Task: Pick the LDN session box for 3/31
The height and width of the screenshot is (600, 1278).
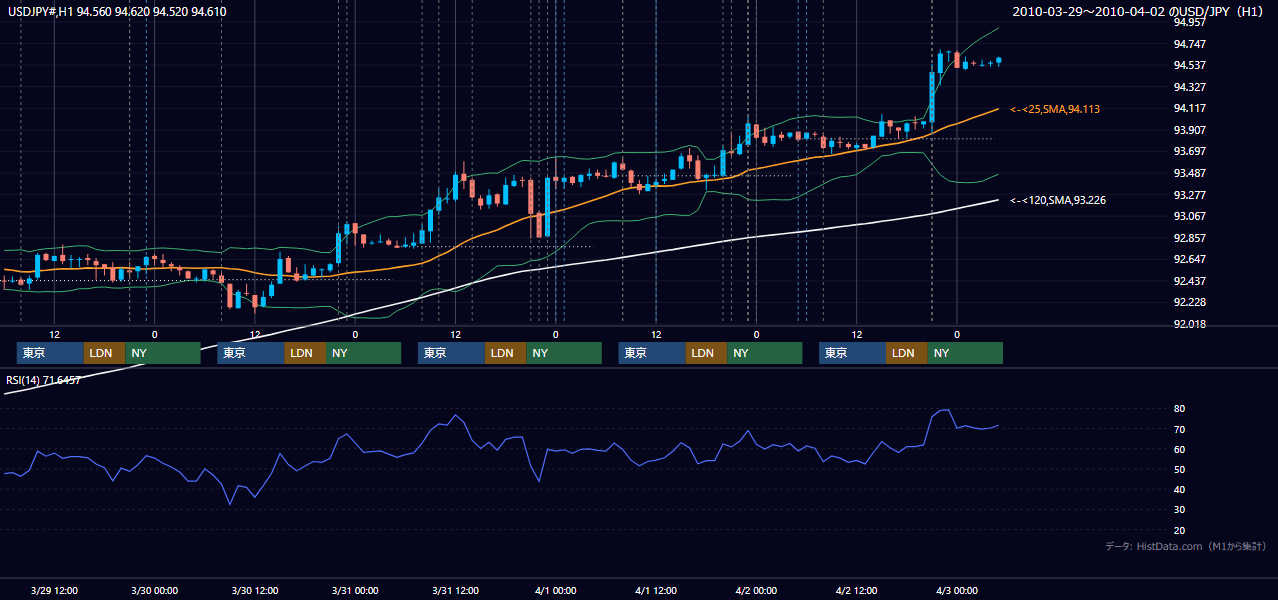Action: click(505, 353)
